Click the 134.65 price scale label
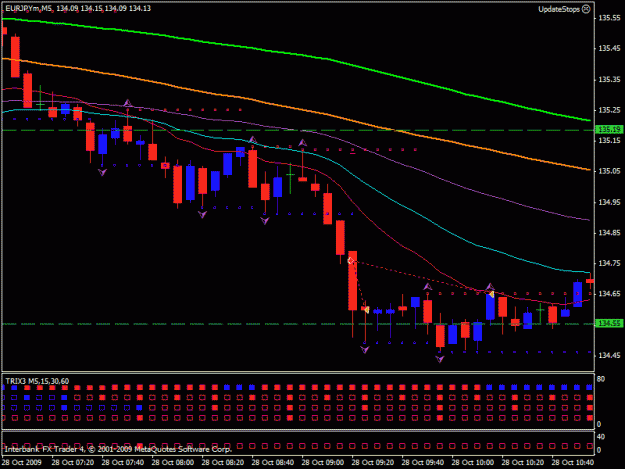This screenshot has width=625, height=469. (x=609, y=294)
